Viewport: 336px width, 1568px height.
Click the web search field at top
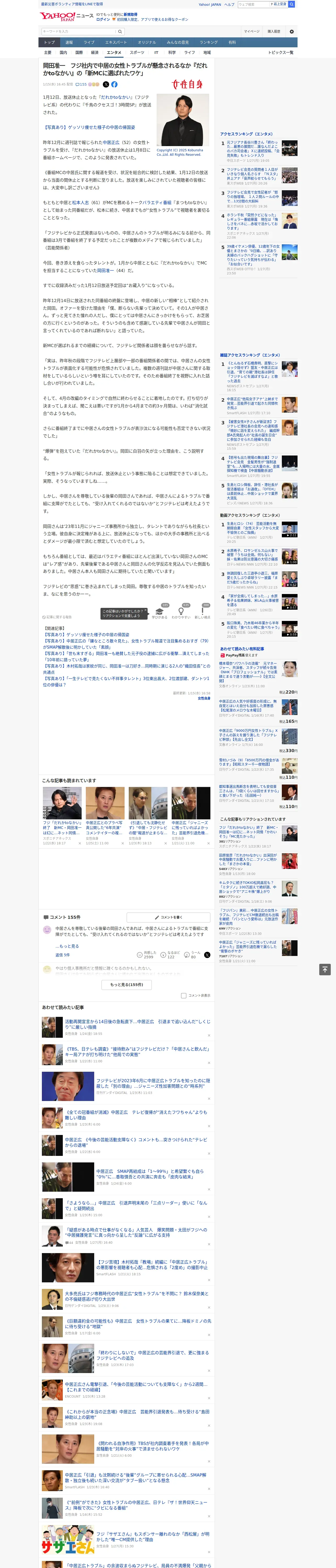pos(254,4)
